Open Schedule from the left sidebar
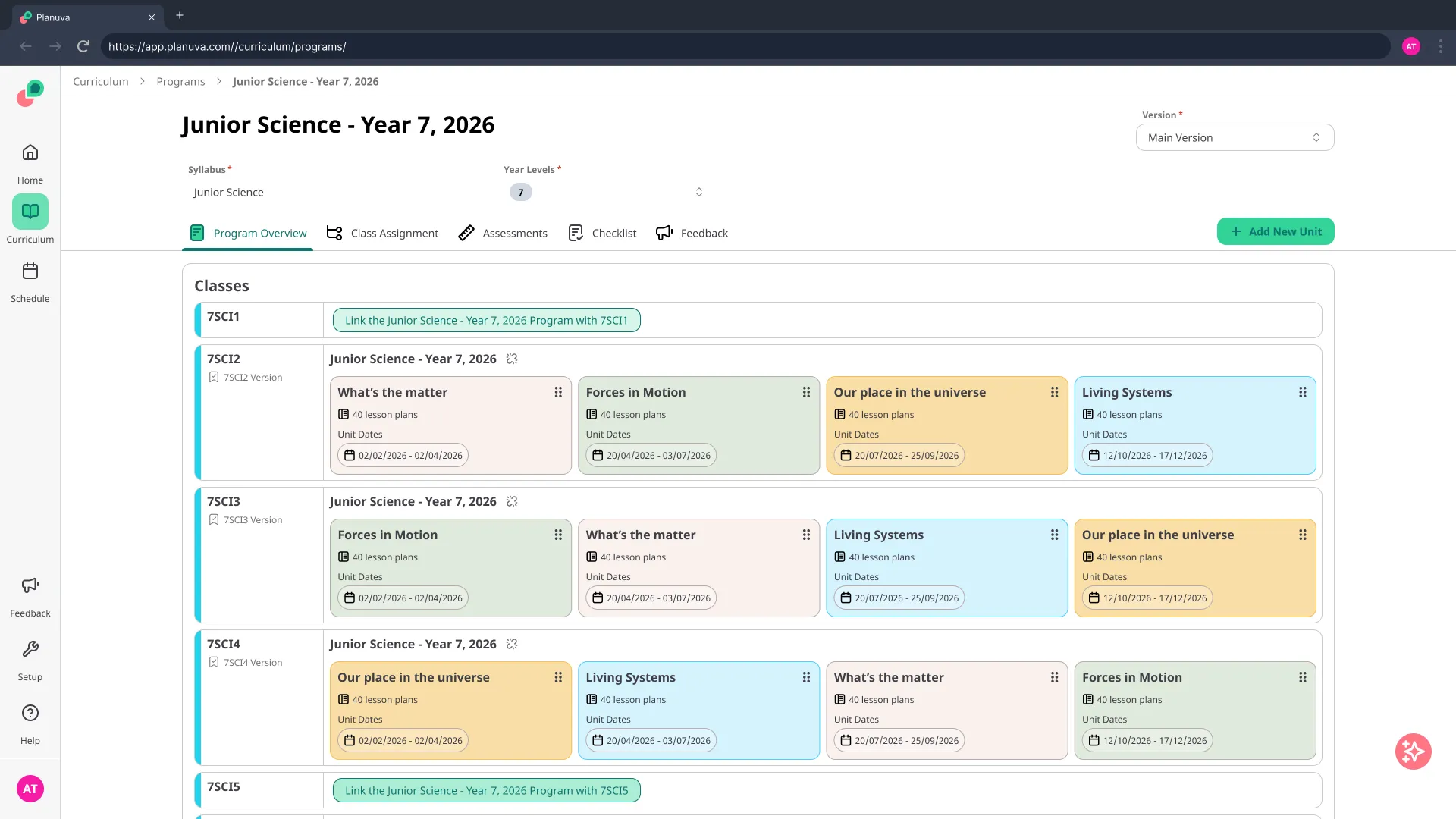 (x=30, y=281)
